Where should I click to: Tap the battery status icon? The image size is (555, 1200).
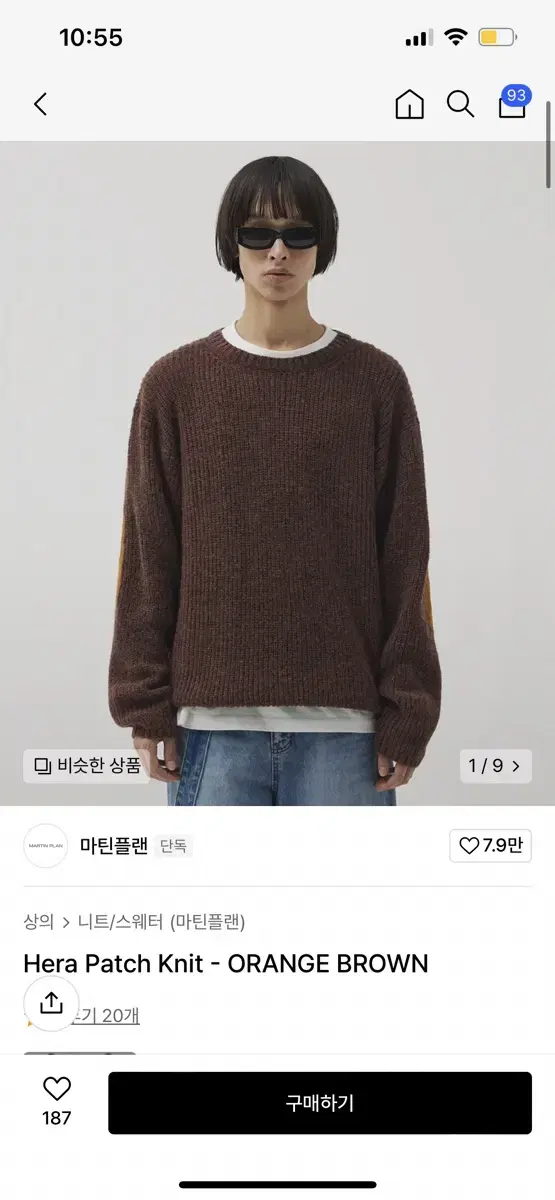[497, 38]
